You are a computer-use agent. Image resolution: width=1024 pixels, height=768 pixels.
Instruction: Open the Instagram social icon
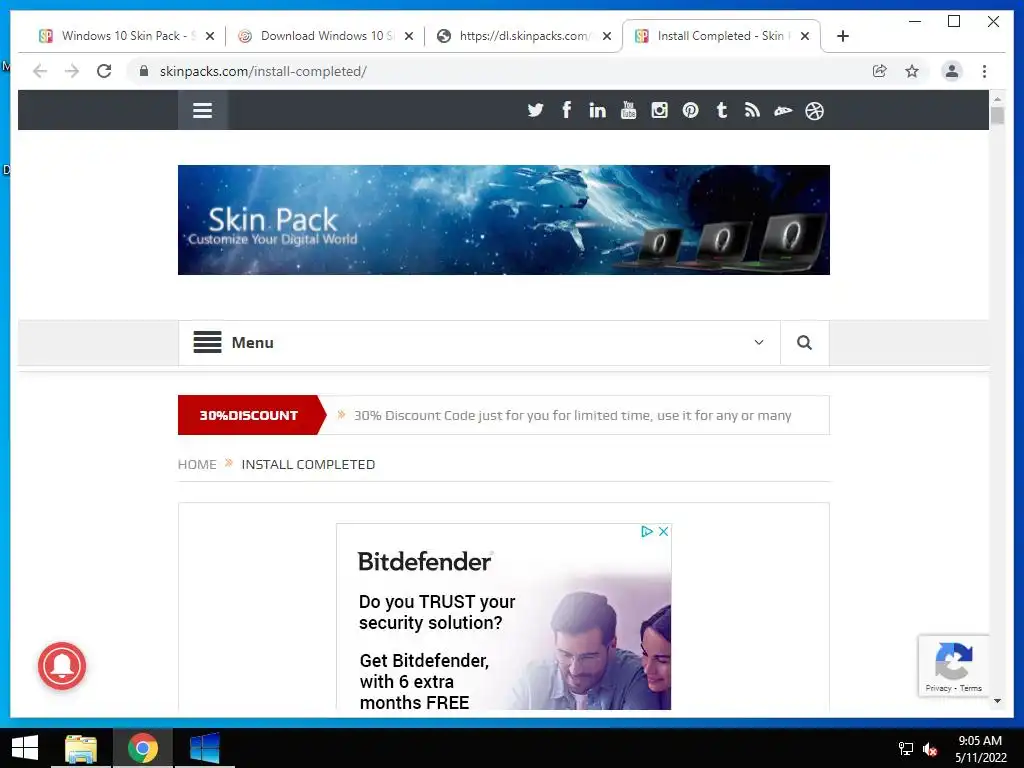660,110
